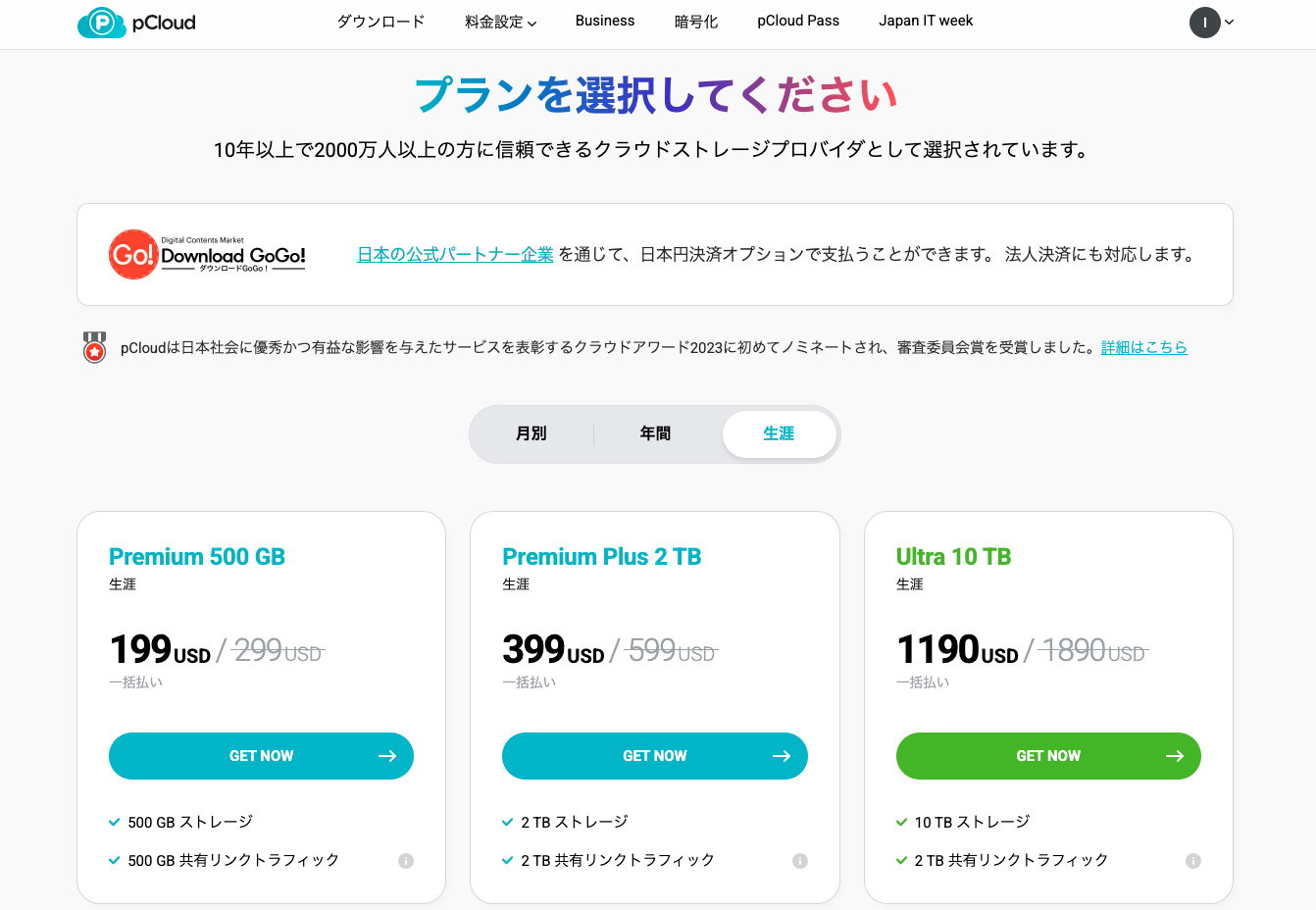Click the arrow icon inside the green GET NOW button

pos(1175,756)
